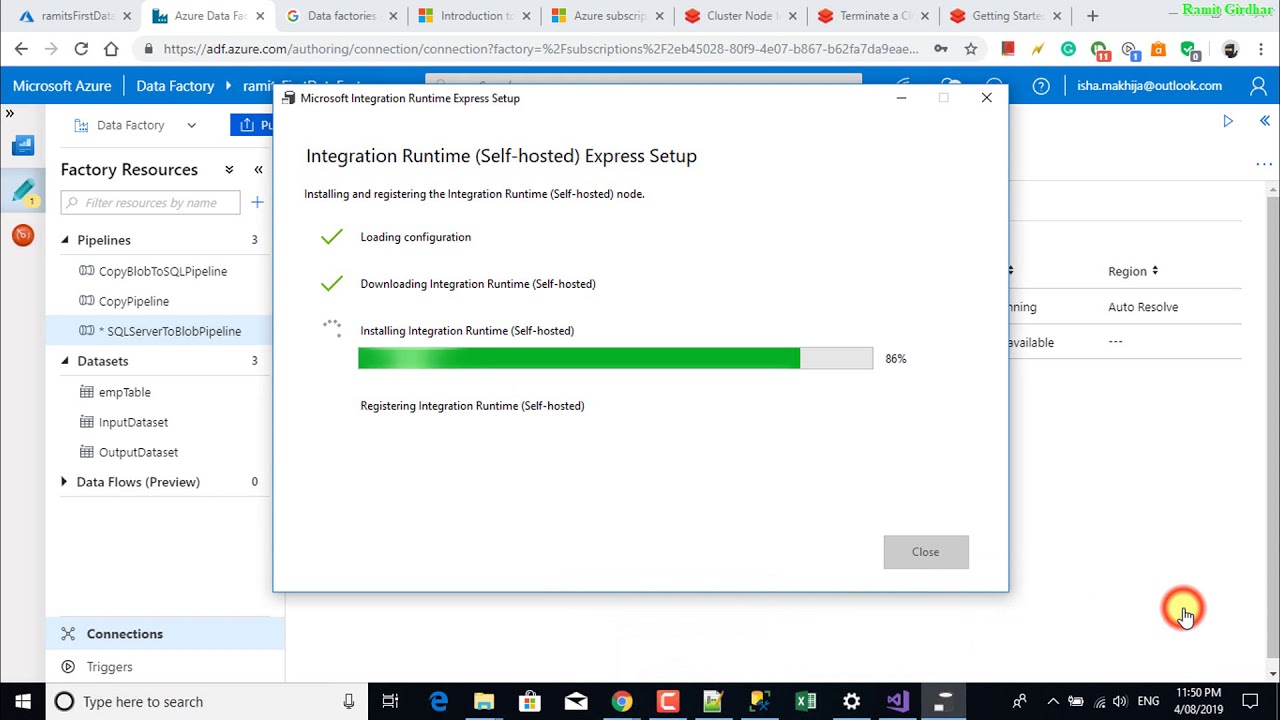
Task: Open account isha.makhija@outlook.com menu
Action: tap(1149, 86)
